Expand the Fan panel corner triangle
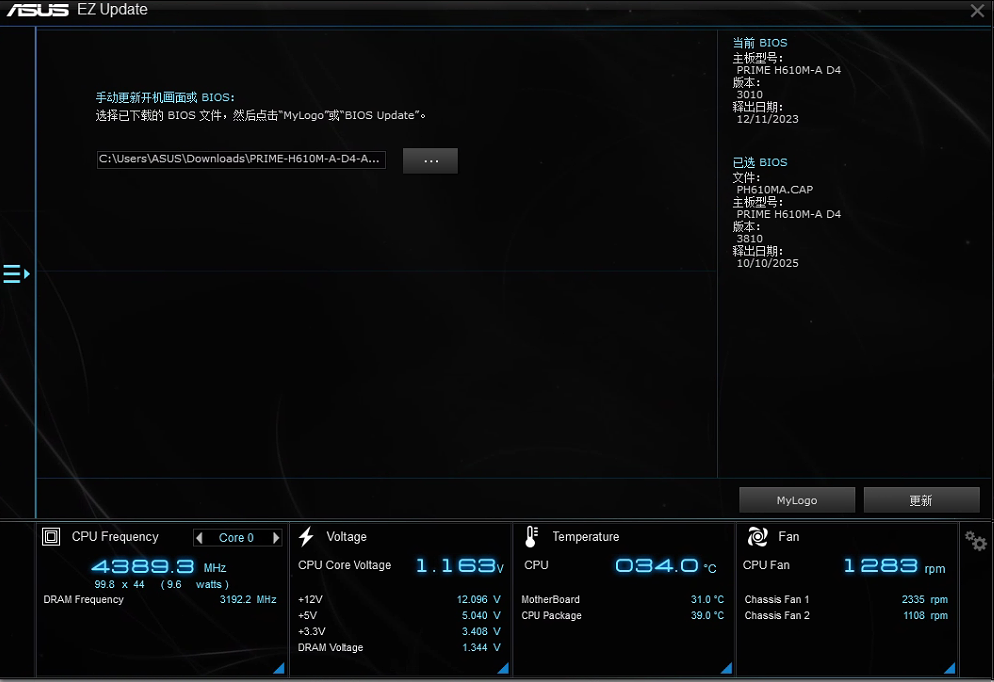This screenshot has width=994, height=682. pyautogui.click(x=950, y=668)
